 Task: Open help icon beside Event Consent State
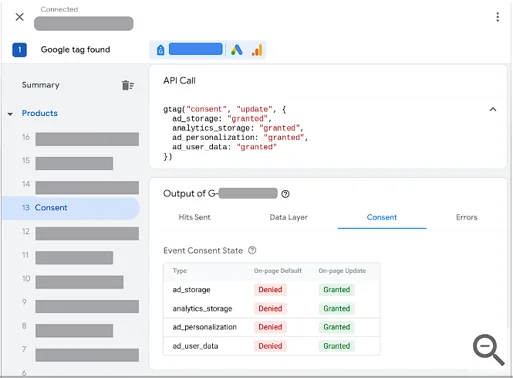(252, 250)
